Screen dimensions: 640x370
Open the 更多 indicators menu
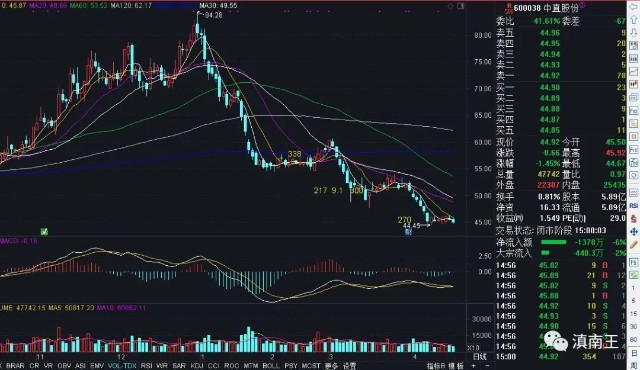click(331, 366)
